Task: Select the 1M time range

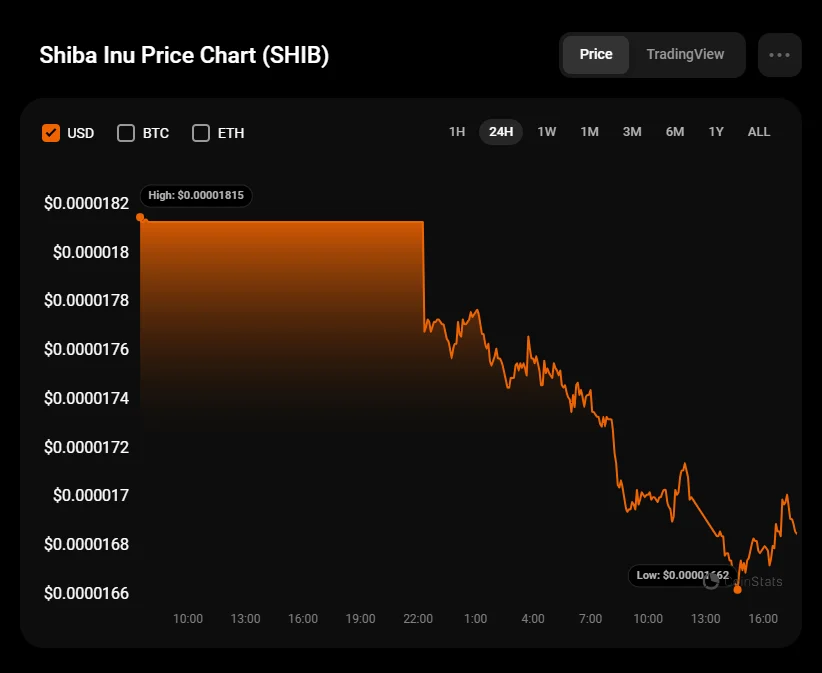Action: coord(589,132)
